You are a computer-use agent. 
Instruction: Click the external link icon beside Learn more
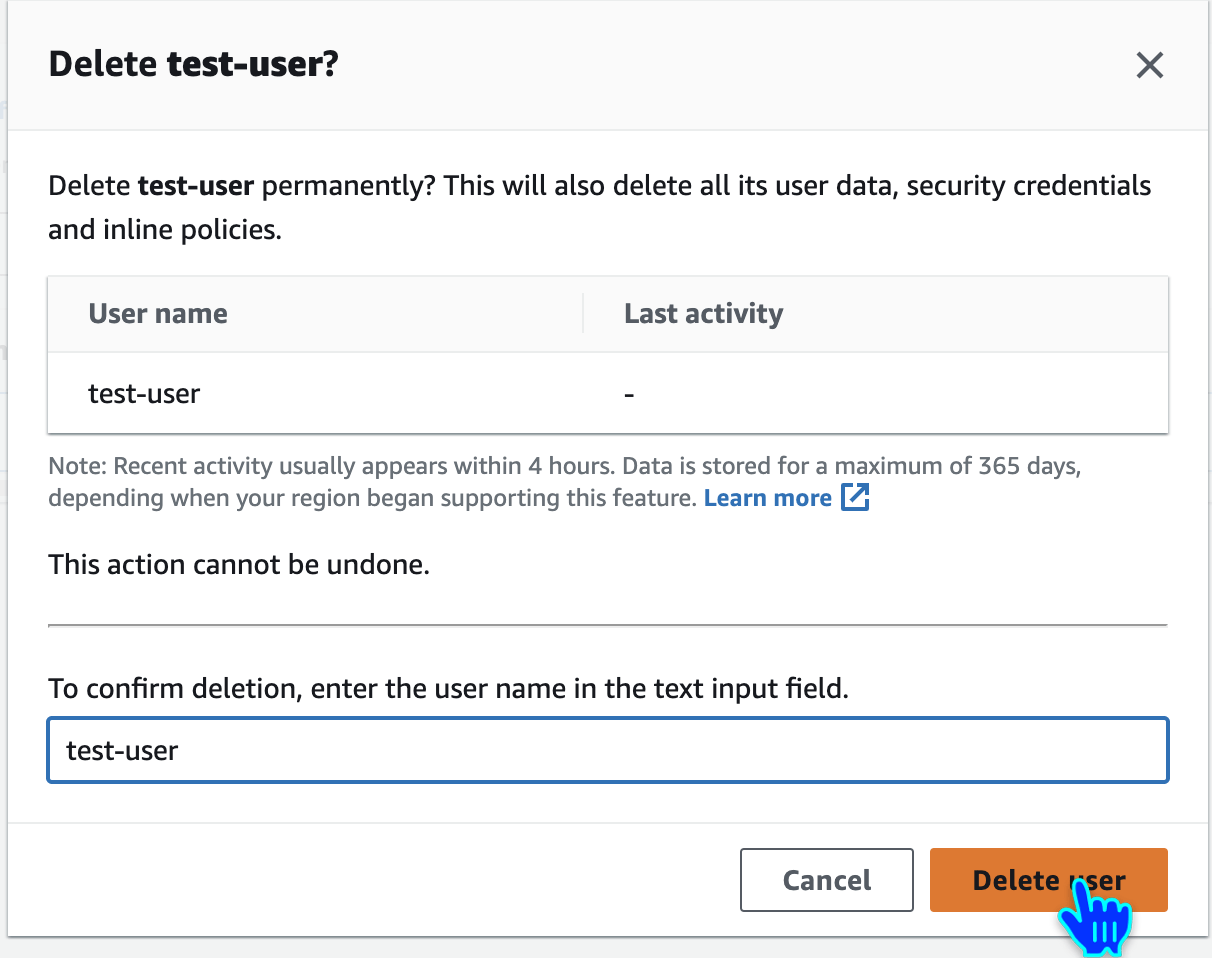(x=855, y=498)
